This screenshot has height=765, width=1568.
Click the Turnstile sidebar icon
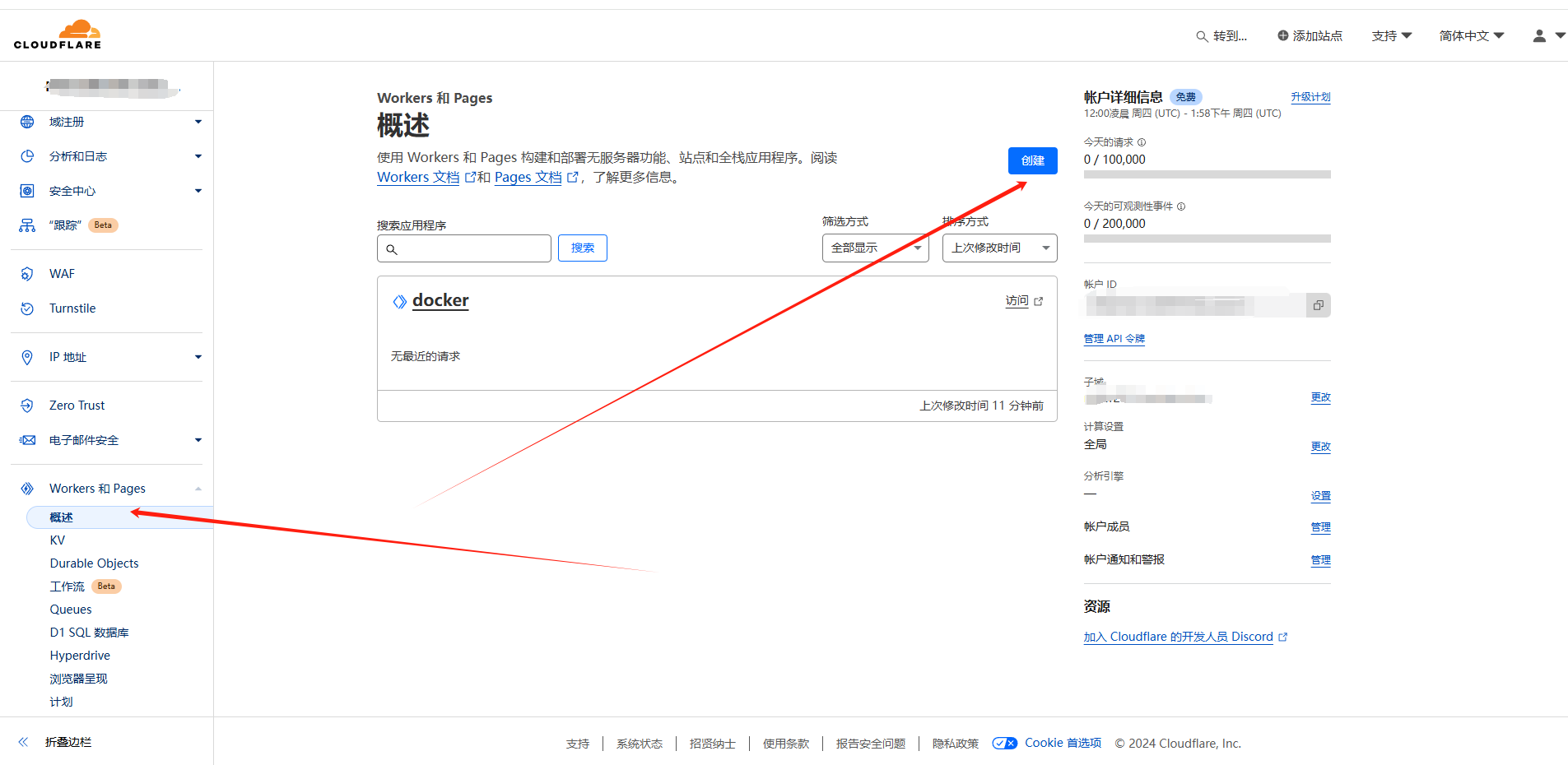(27, 308)
